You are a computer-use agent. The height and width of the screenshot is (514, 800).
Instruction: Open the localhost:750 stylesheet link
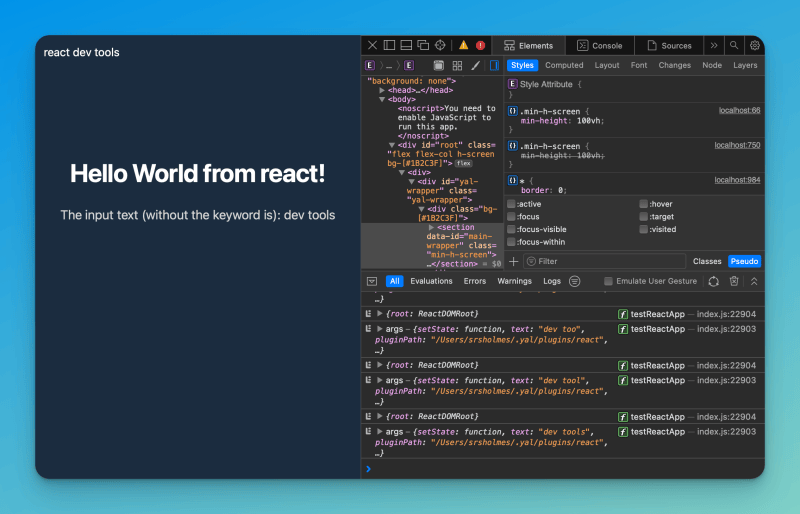pyautogui.click(x=737, y=145)
